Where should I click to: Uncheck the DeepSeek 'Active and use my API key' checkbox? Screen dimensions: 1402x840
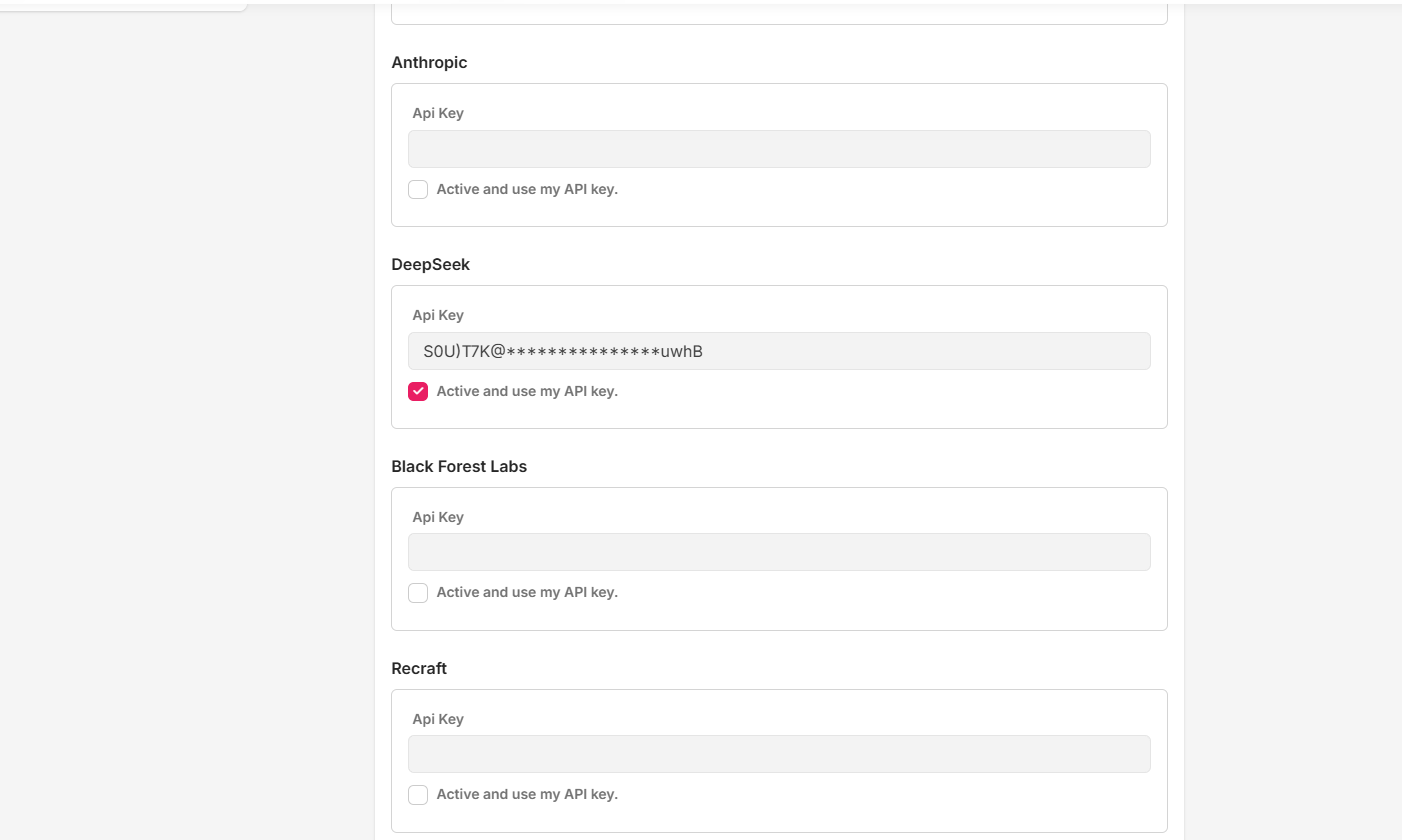coord(418,392)
